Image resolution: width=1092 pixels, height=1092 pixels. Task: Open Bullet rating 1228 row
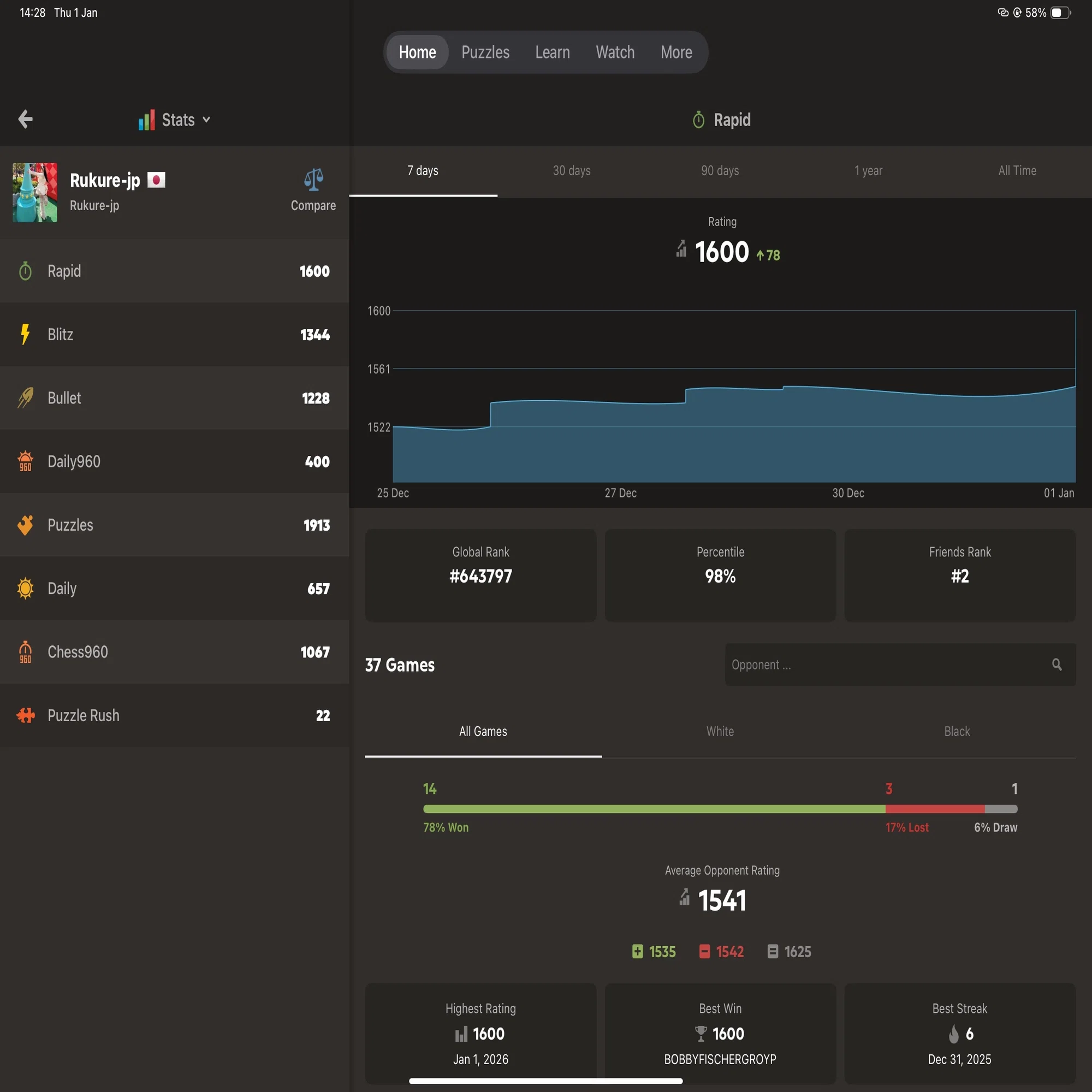coord(175,398)
